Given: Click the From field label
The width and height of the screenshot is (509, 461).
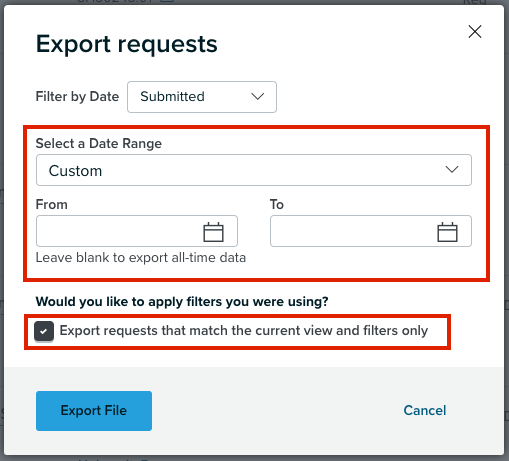Looking at the screenshot, I should (x=52, y=204).
